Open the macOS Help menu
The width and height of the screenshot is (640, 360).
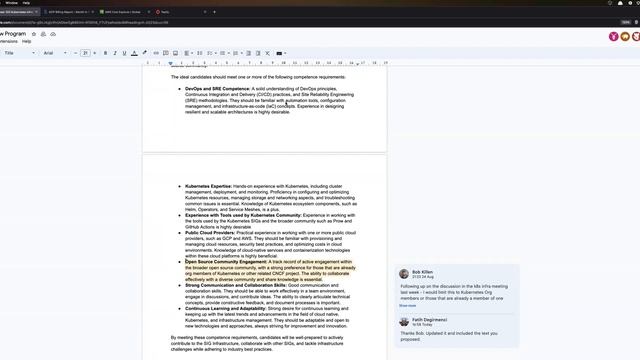26,3
